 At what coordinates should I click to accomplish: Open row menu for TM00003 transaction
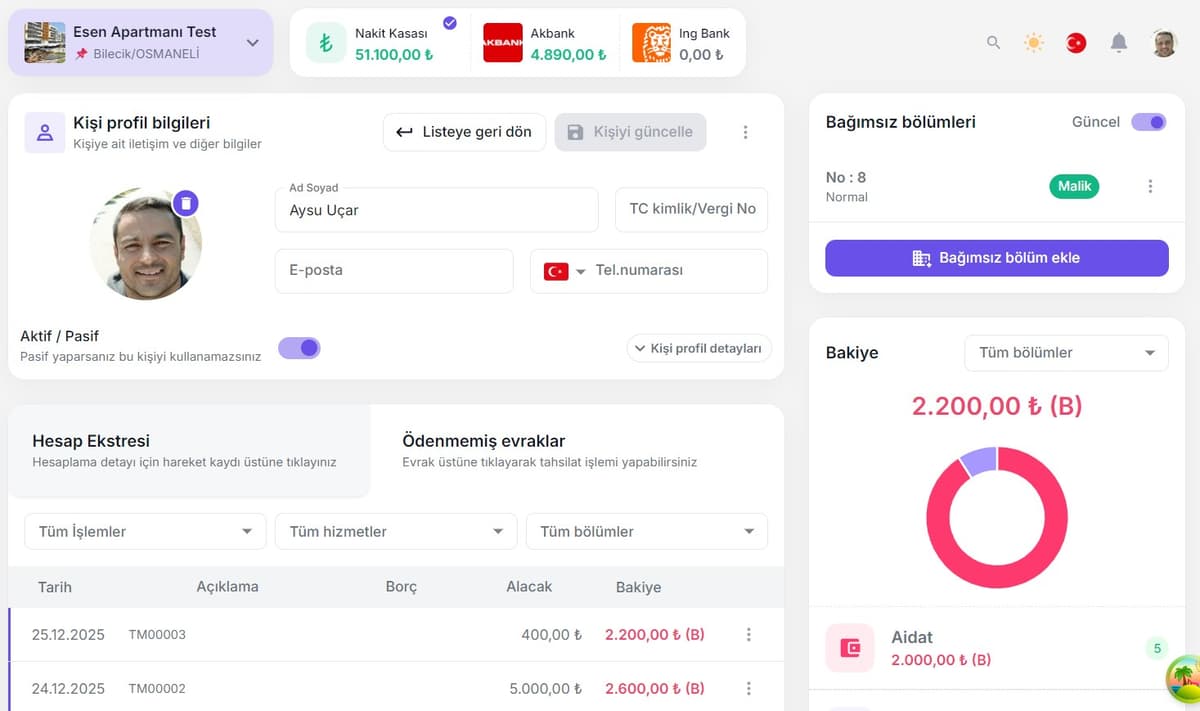click(748, 634)
